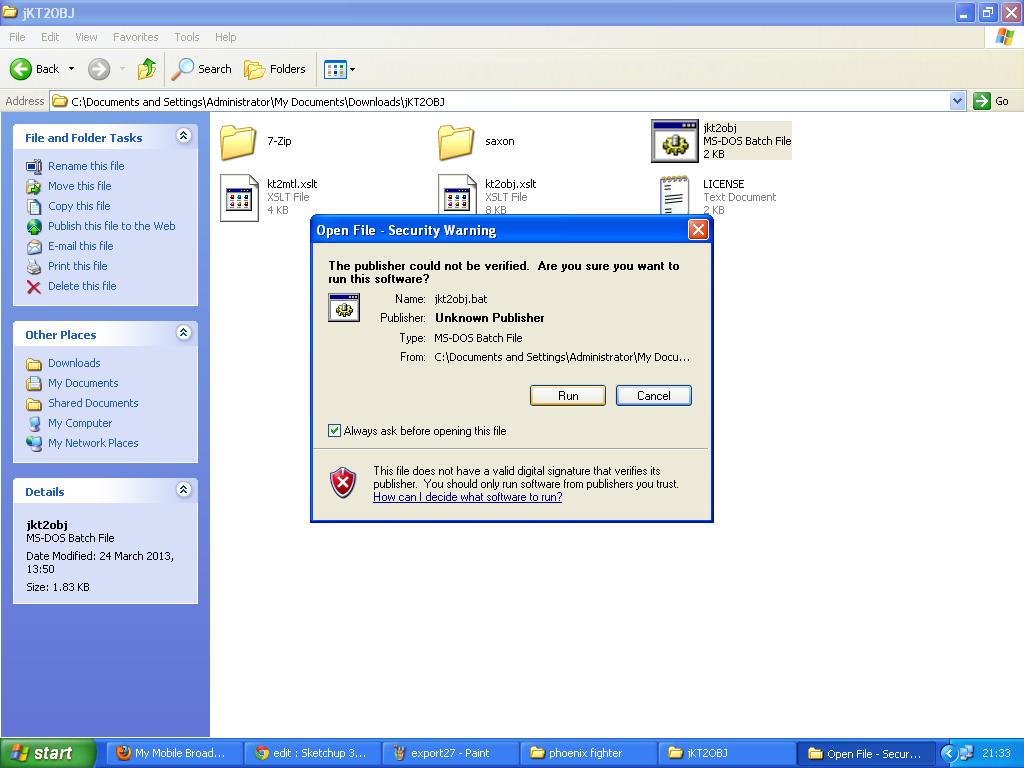The width and height of the screenshot is (1024, 768).
Task: Select the jkt2obj batch file icon
Action: 675,141
